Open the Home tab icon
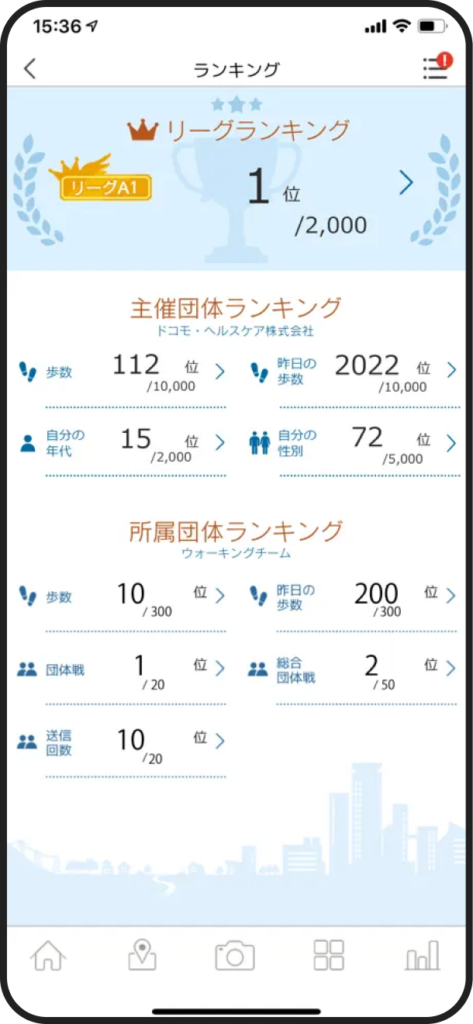Viewport: 473px width, 1024px height. coord(49,956)
